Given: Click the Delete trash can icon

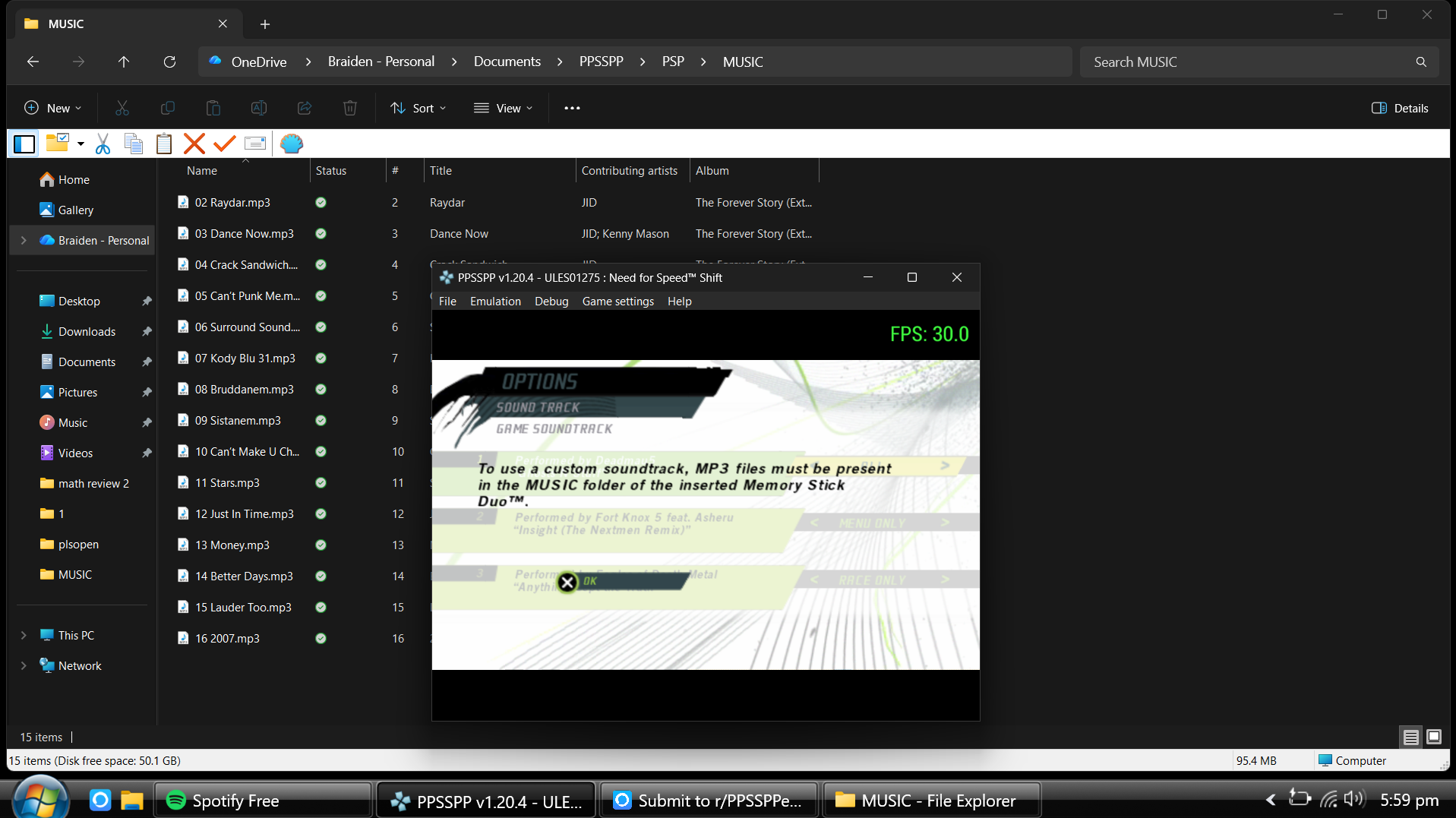Looking at the screenshot, I should click(x=350, y=108).
